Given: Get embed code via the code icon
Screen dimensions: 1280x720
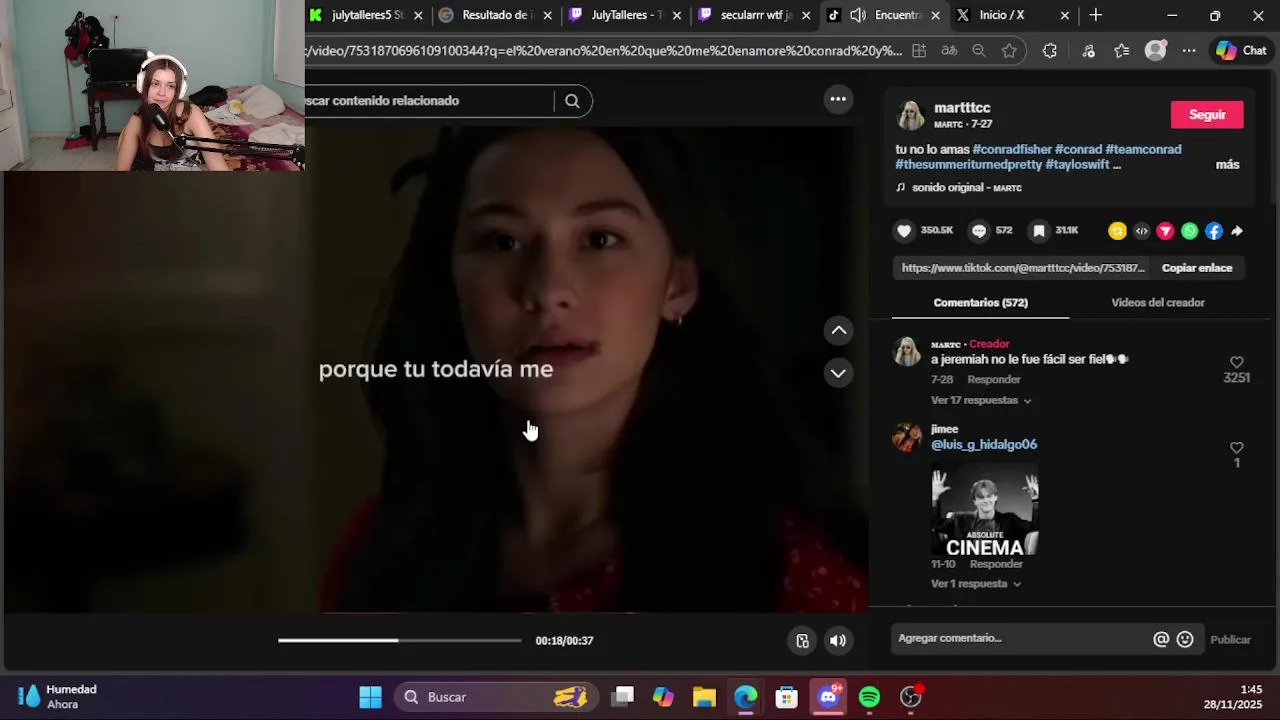Looking at the screenshot, I should 1142,231.
